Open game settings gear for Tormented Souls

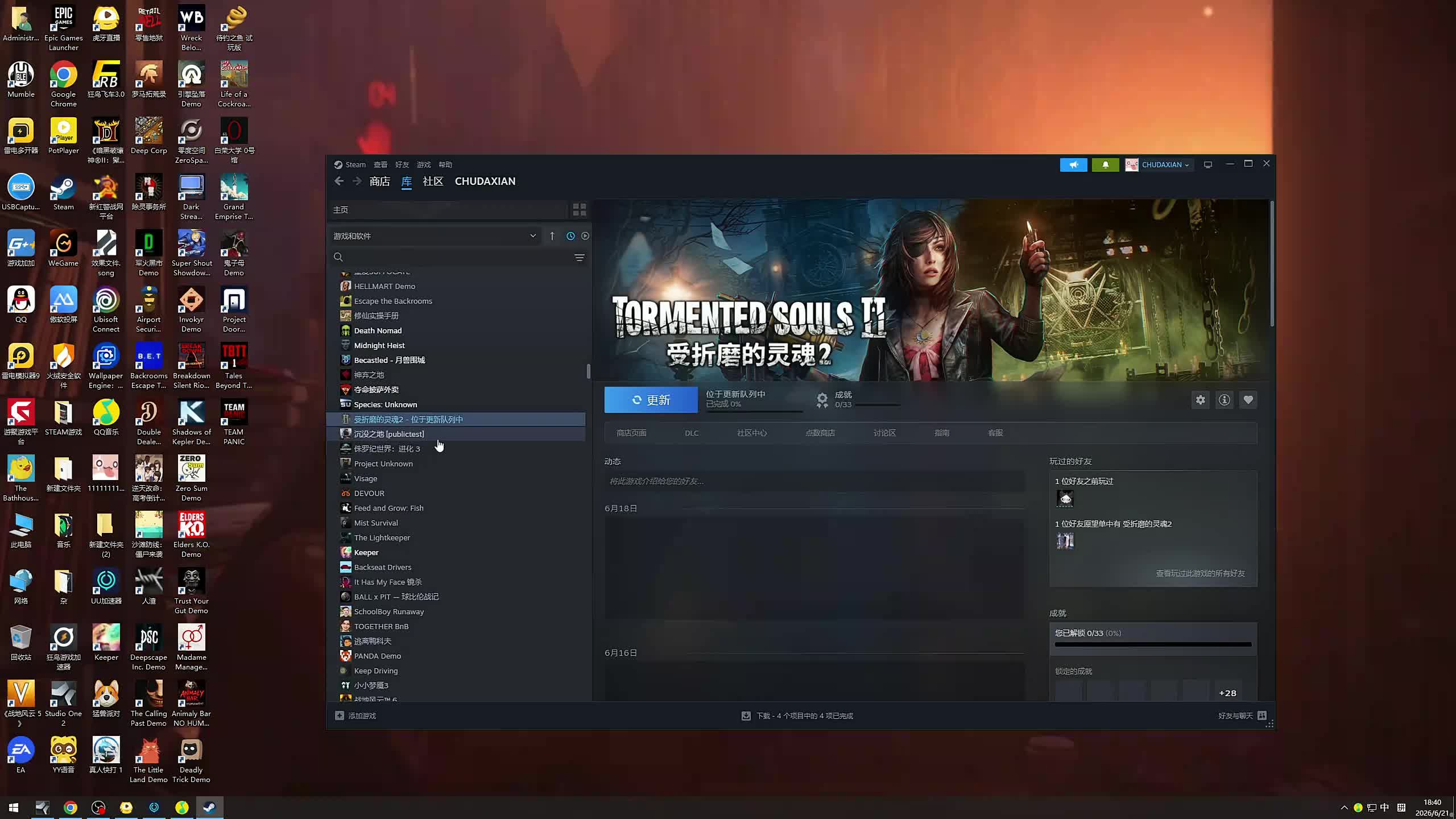[x=1200, y=400]
